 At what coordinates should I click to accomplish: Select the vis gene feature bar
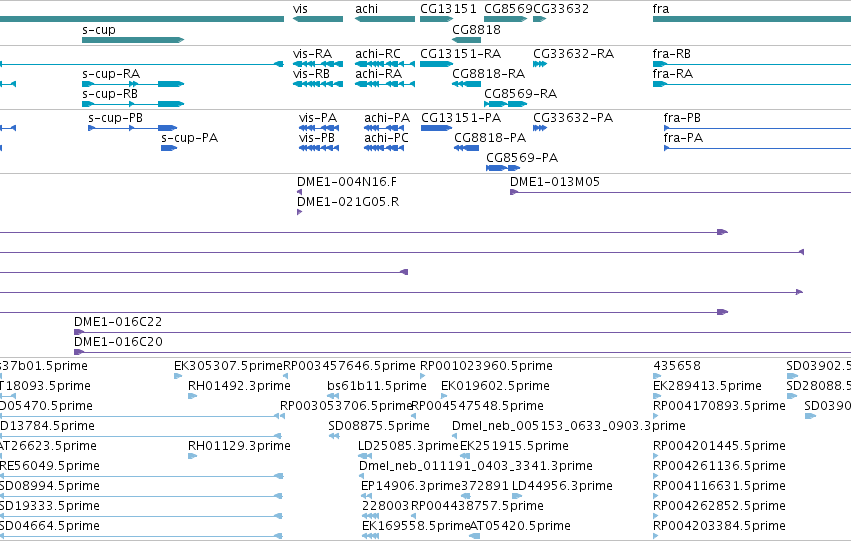point(317,19)
